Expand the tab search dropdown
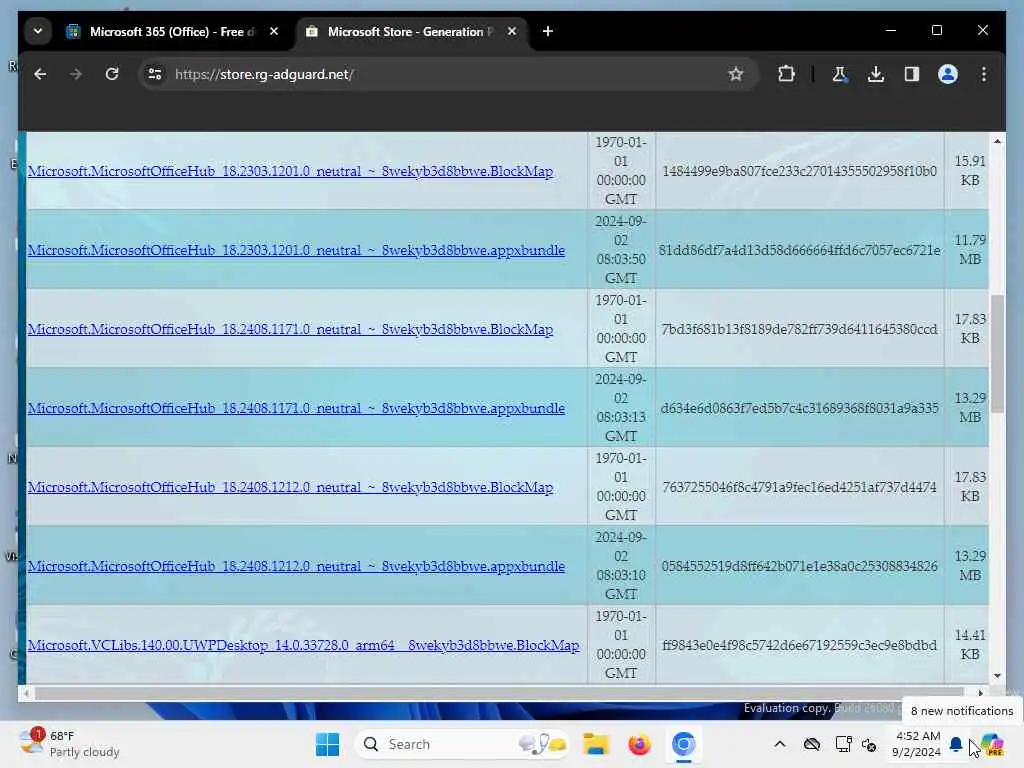 [x=38, y=31]
